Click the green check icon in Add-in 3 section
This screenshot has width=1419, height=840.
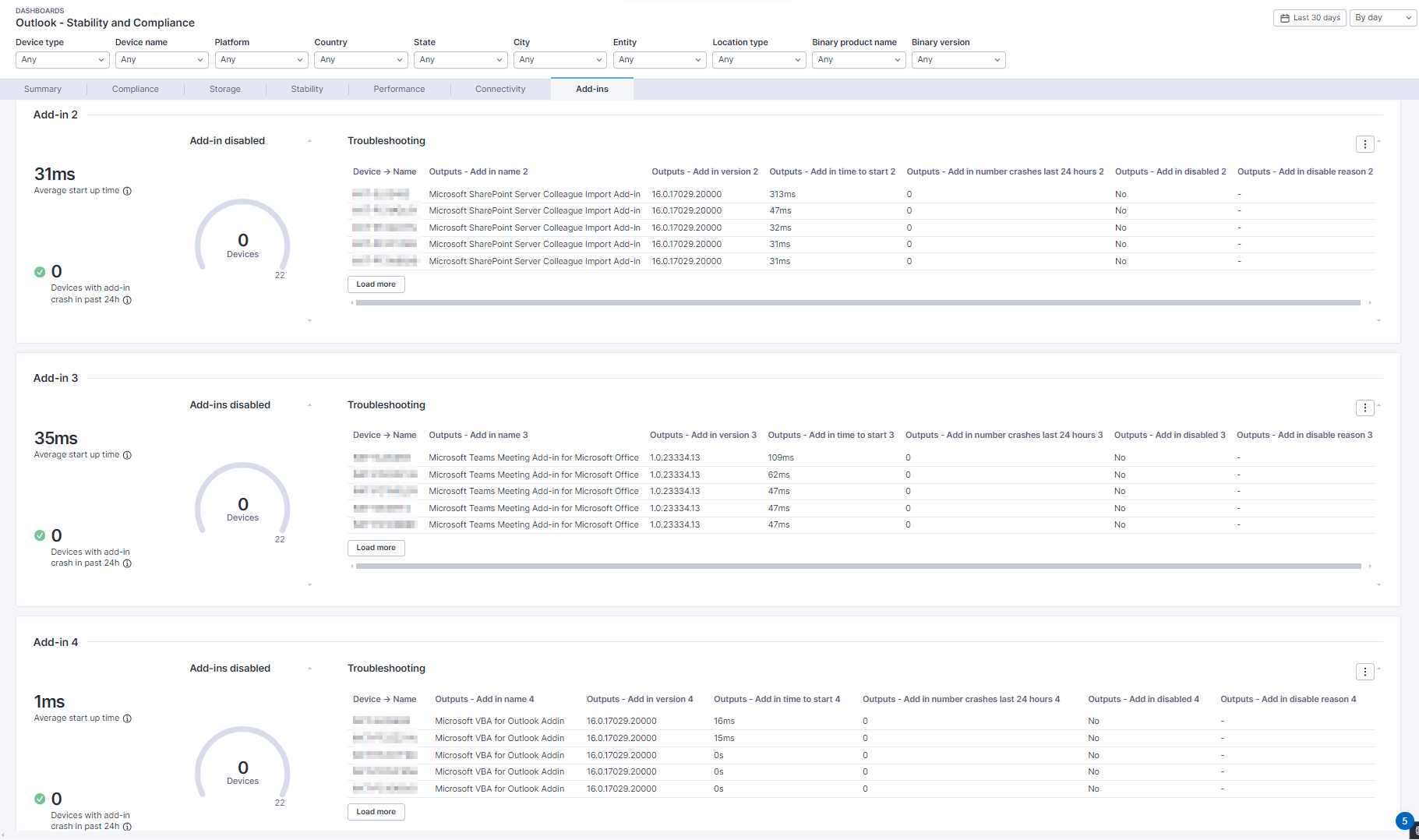(x=40, y=535)
